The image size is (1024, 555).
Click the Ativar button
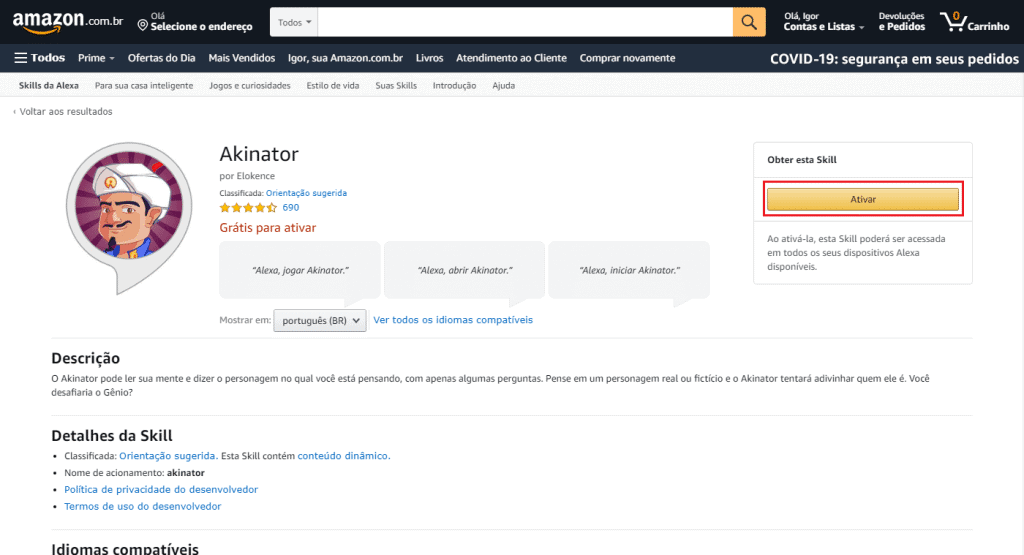point(863,199)
